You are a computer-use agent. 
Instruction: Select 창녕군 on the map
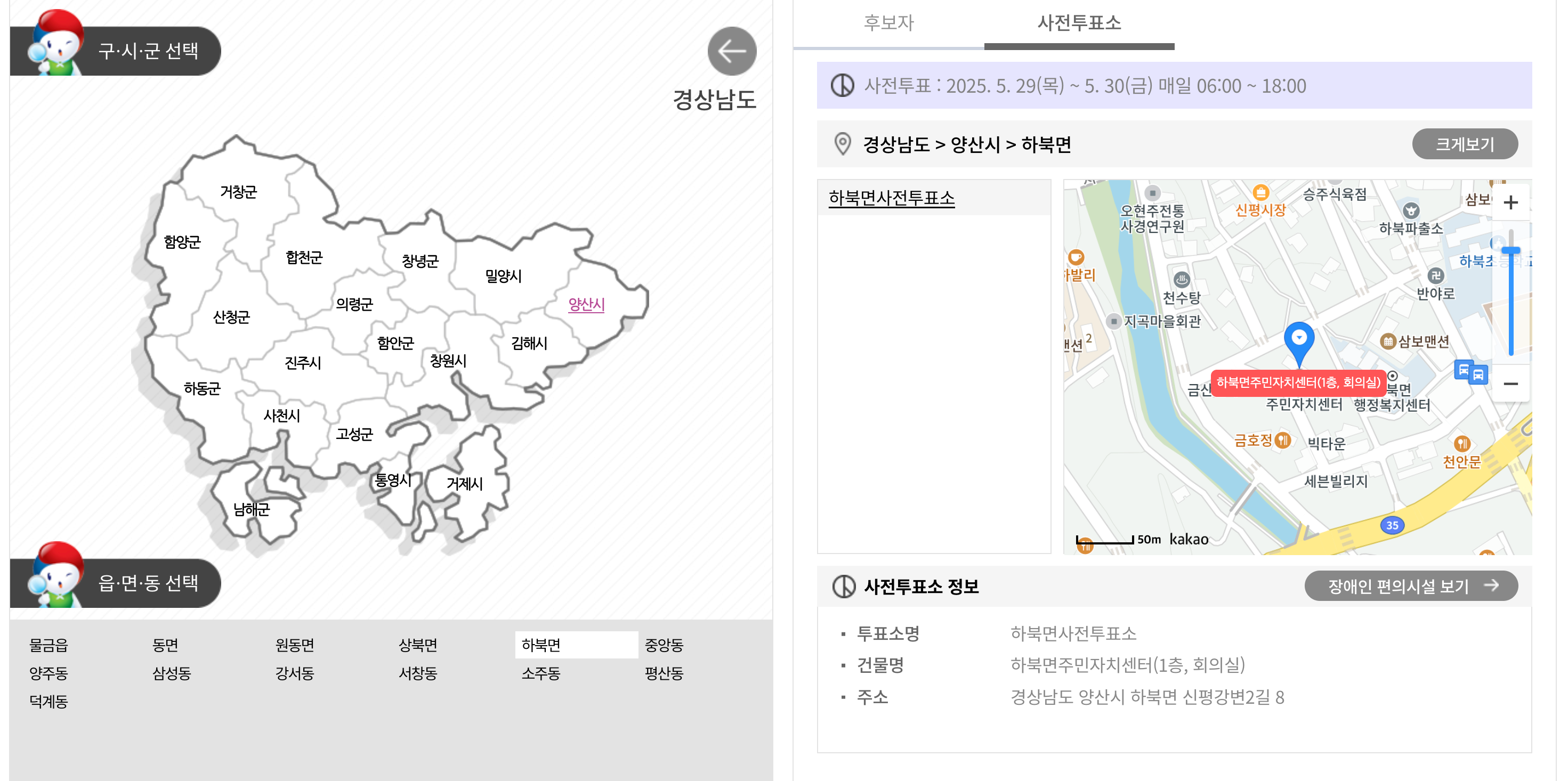coord(420,261)
